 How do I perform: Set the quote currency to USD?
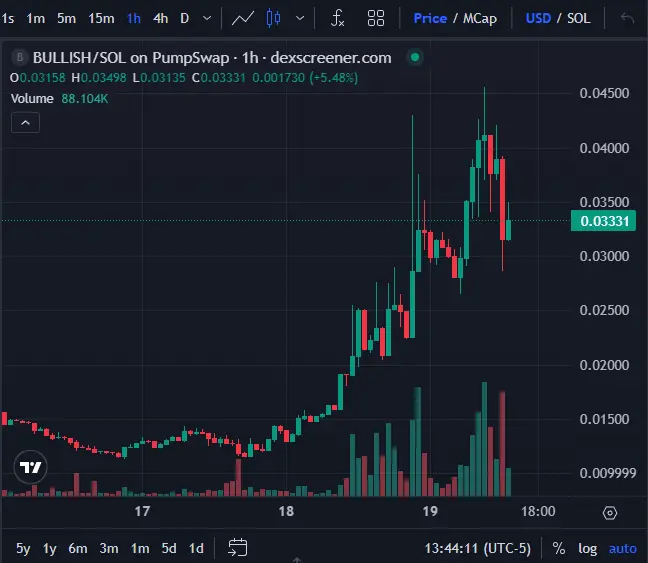538,19
